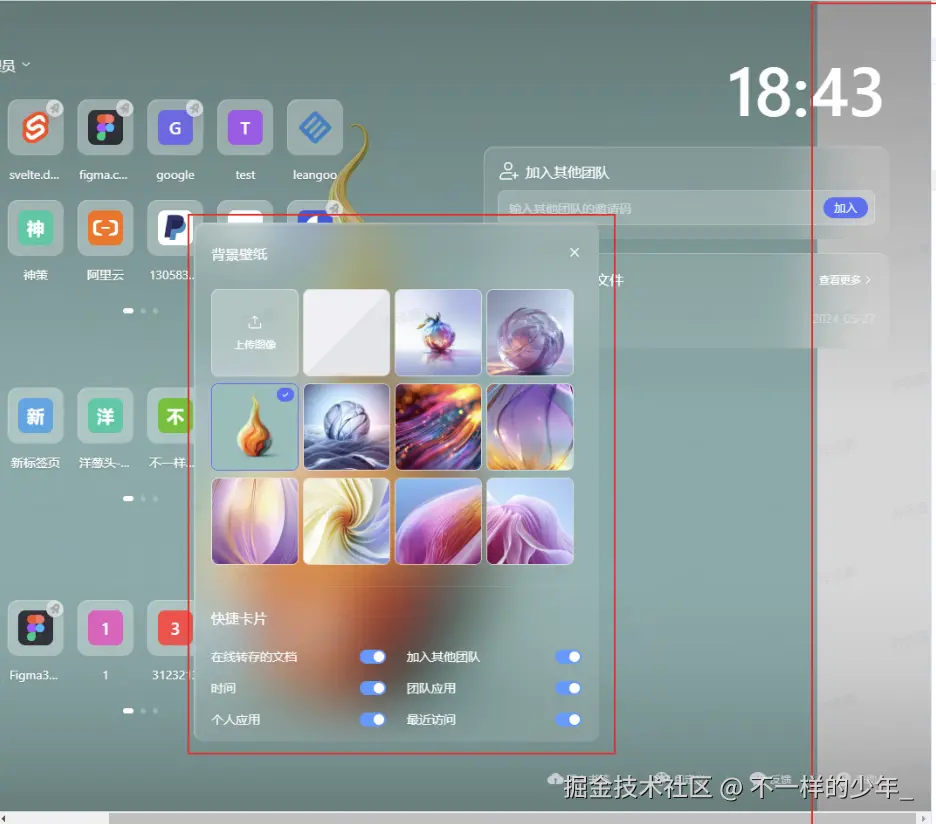Open the Figma3 app icon

35,627
